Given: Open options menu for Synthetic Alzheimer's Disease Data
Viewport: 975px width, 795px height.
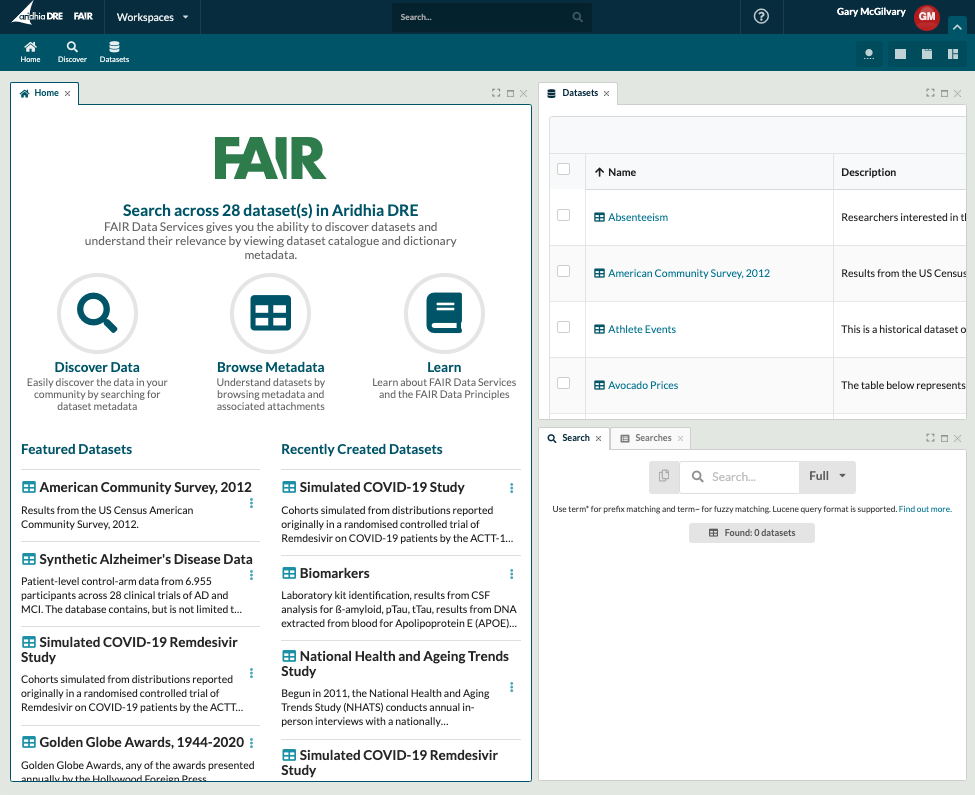Looking at the screenshot, I should coord(251,575).
